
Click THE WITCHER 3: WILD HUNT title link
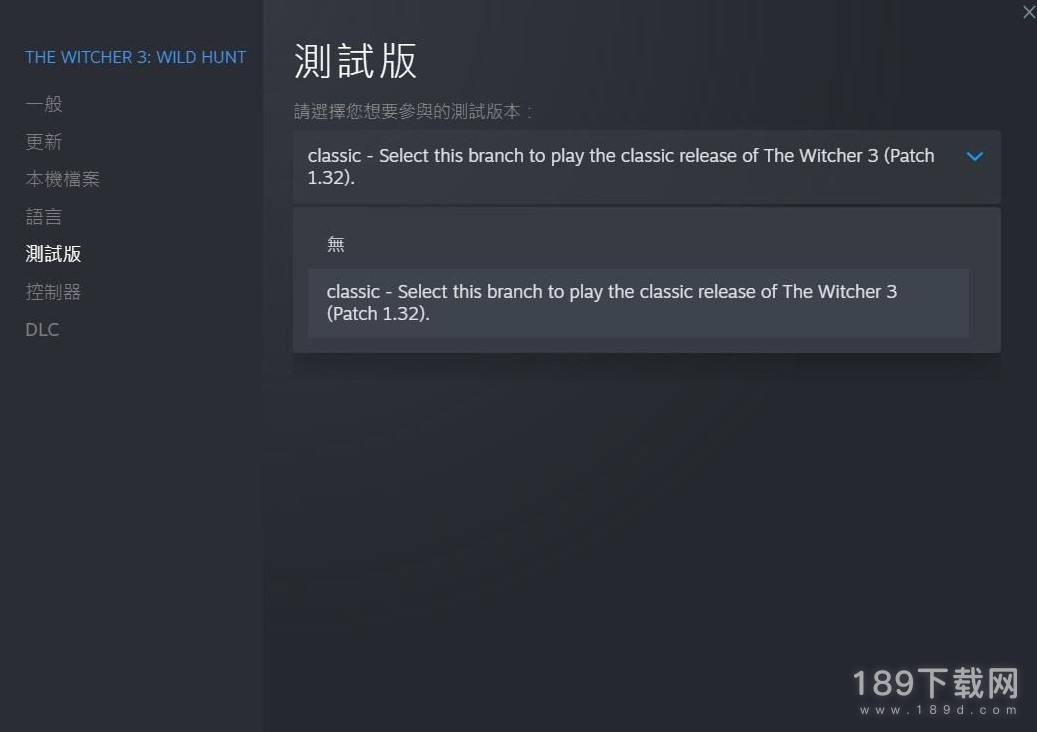pyautogui.click(x=136, y=58)
